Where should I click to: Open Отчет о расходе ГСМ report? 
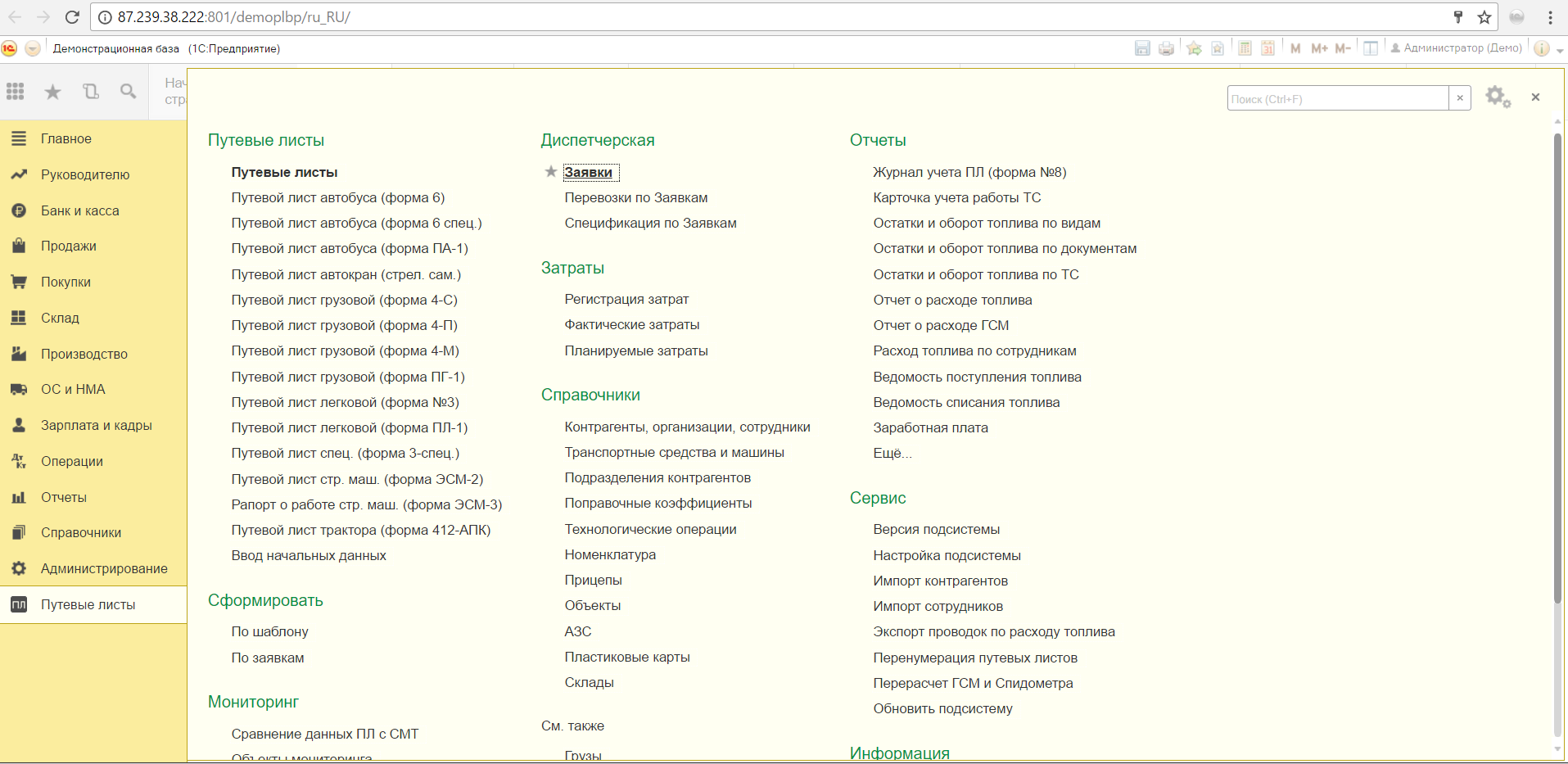click(x=941, y=325)
